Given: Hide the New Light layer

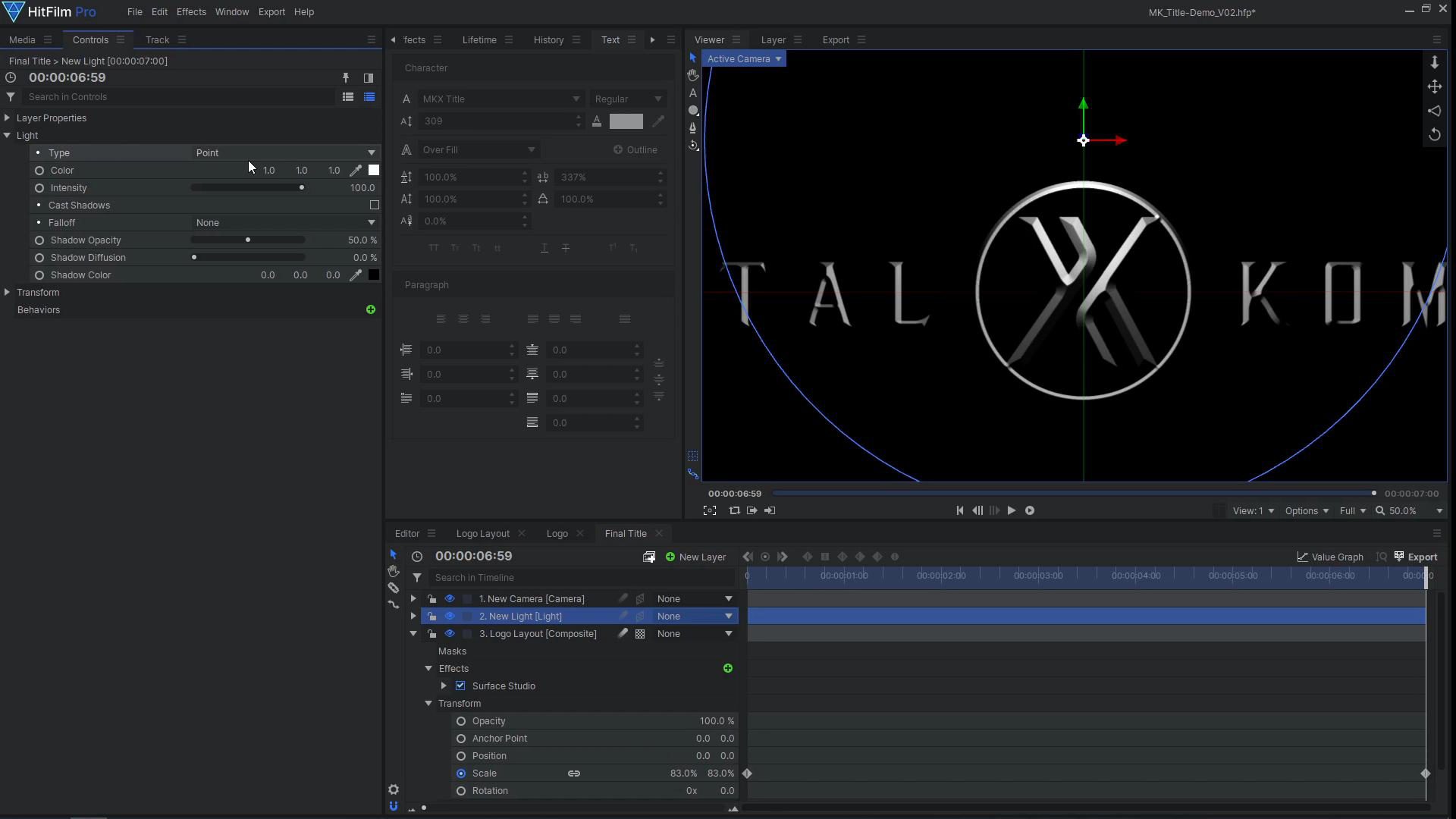Looking at the screenshot, I should pyautogui.click(x=450, y=617).
